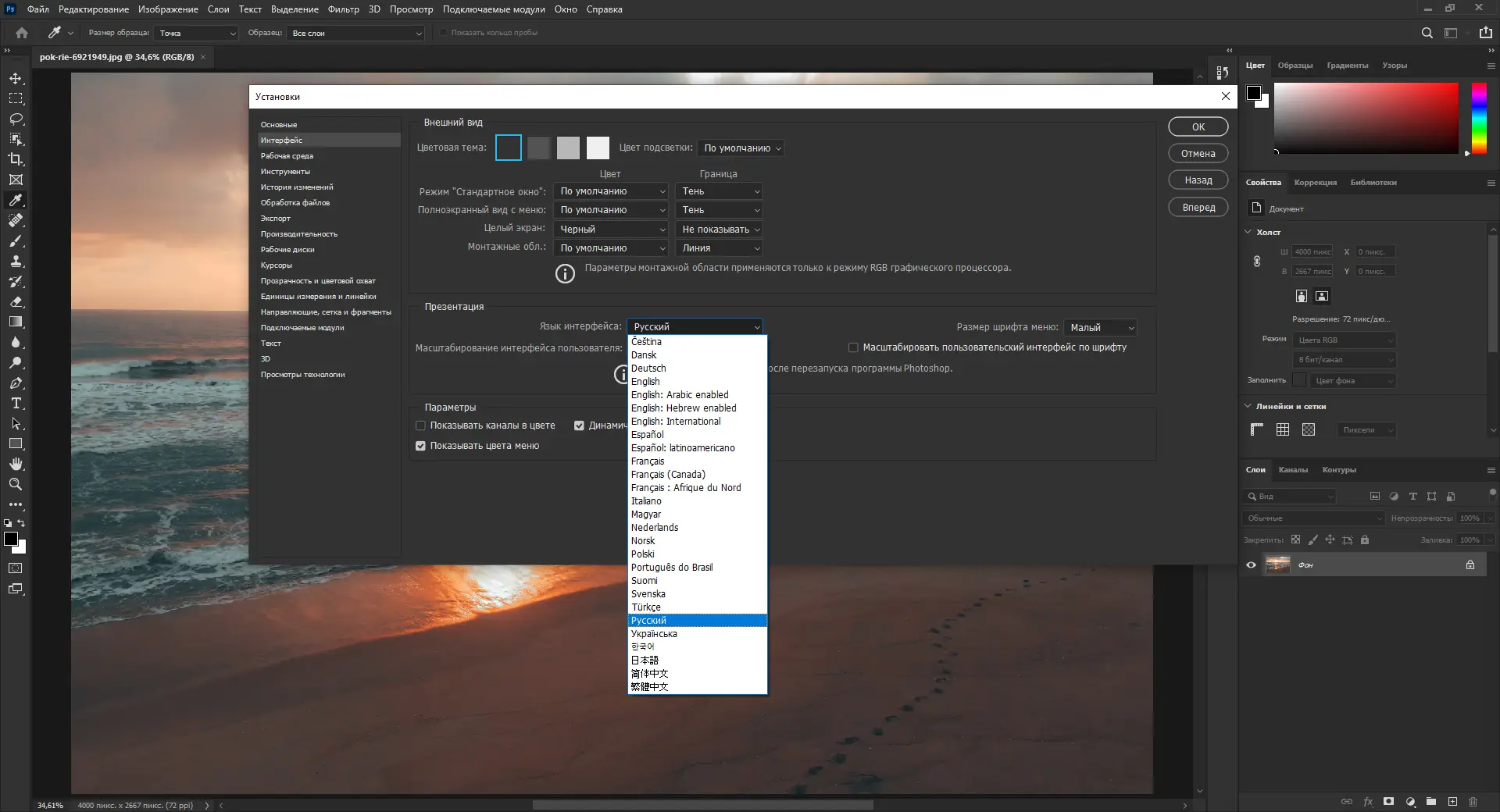Image resolution: width=1500 pixels, height=812 pixels.
Task: Select the Dodge tool
Action: [16, 362]
